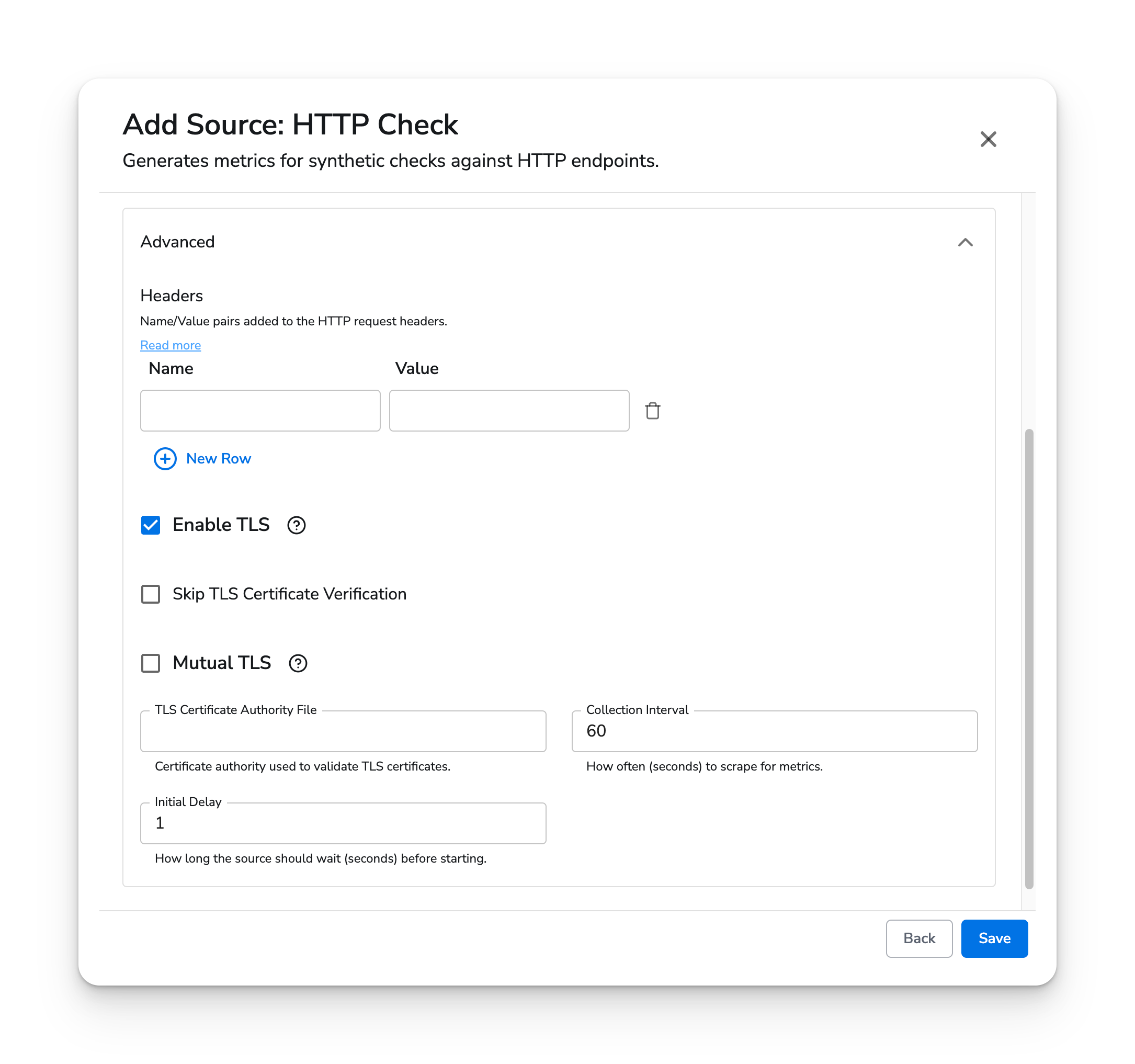Click the trash icon to delete header row

click(653, 411)
